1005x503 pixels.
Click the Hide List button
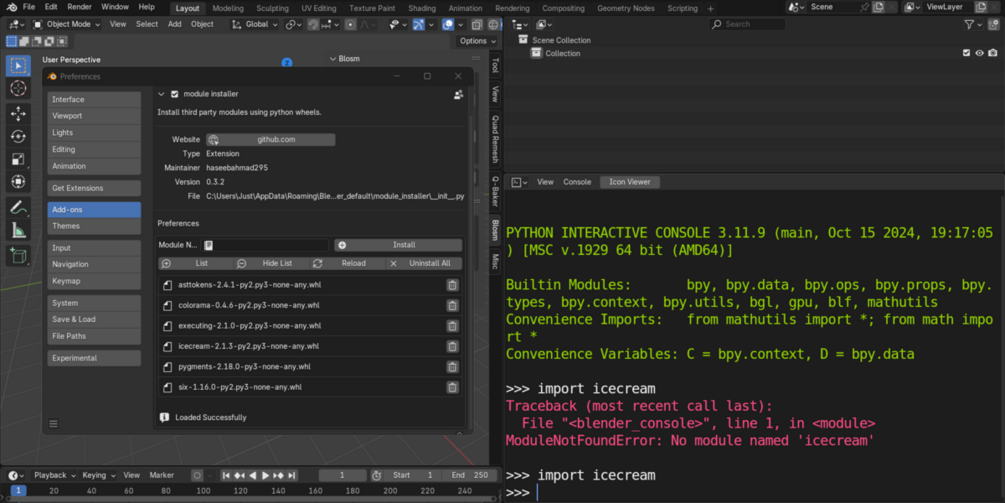point(272,264)
